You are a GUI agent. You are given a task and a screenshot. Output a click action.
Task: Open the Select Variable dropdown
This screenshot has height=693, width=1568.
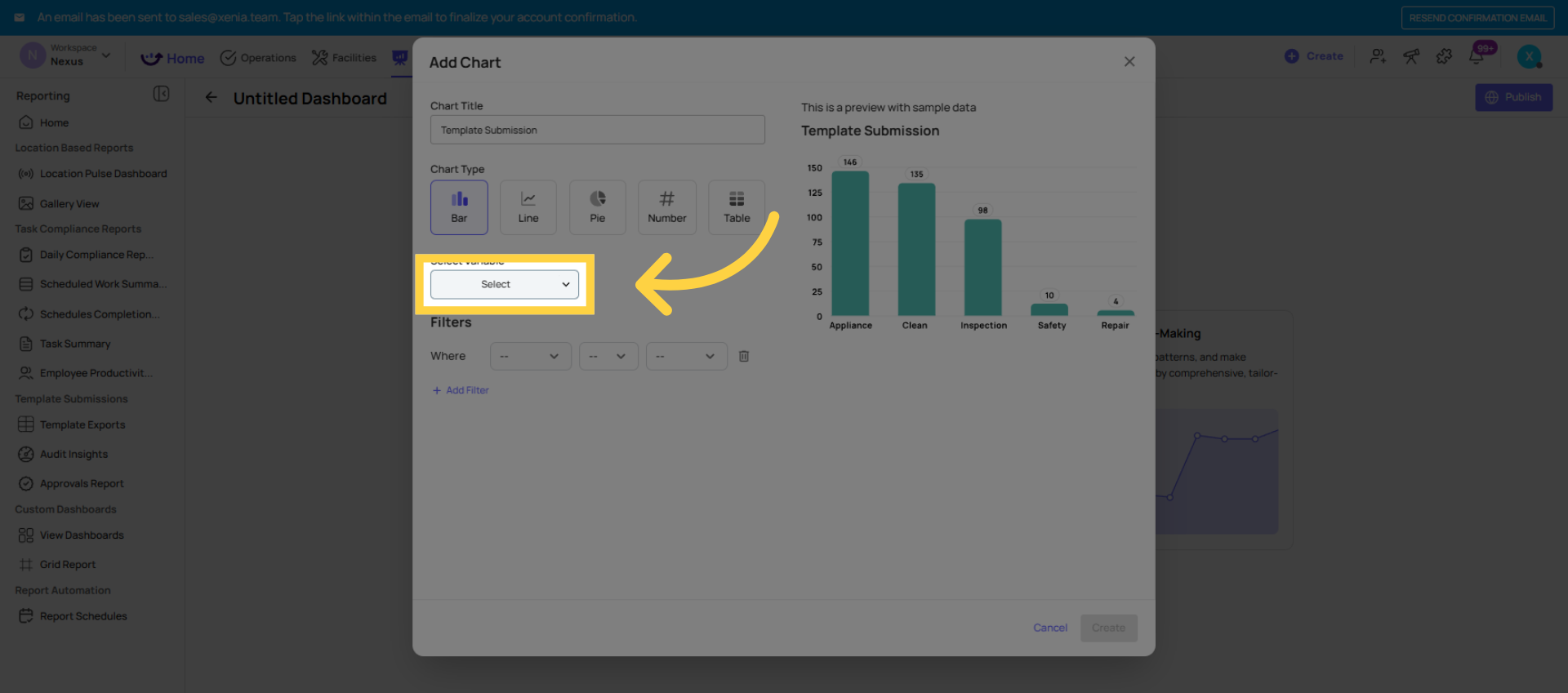(x=505, y=284)
